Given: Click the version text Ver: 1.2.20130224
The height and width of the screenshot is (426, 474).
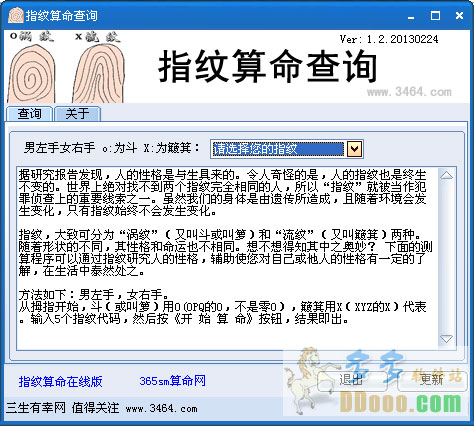Looking at the screenshot, I should 389,39.
